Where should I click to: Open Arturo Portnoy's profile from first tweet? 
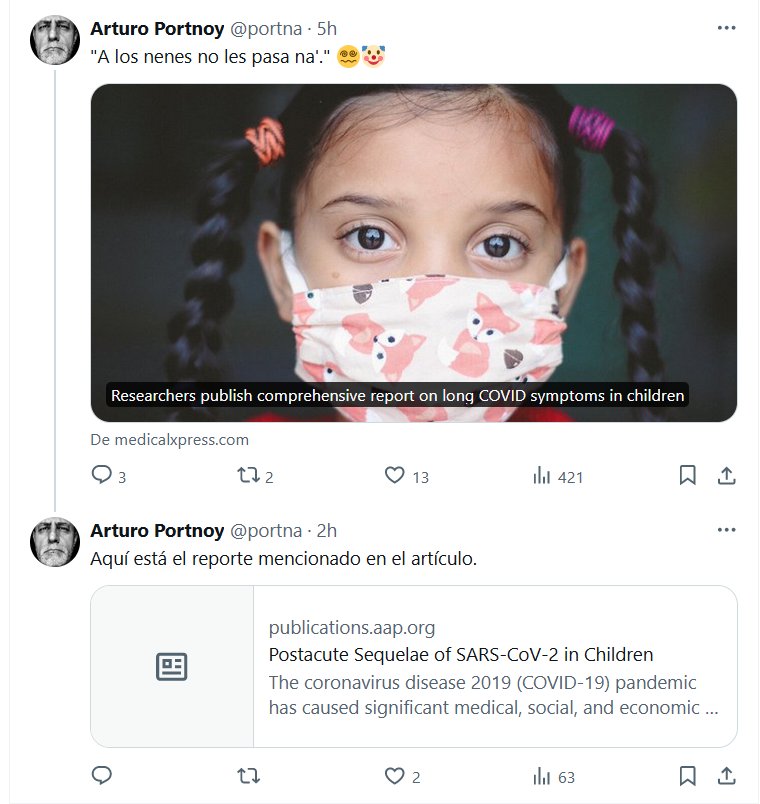(156, 28)
